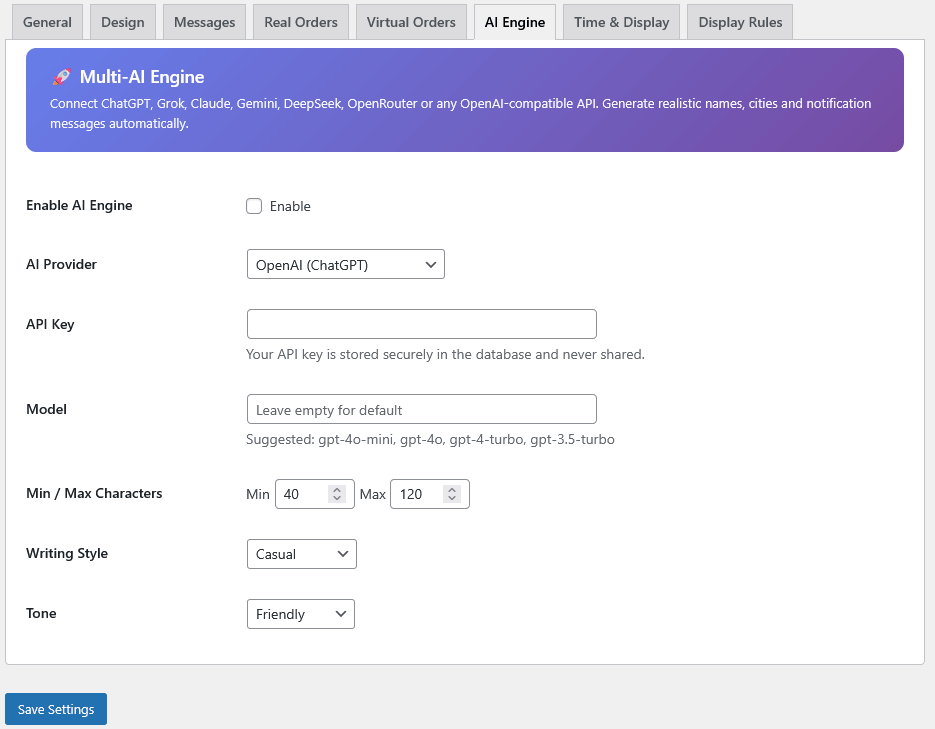Increase the Min characters value

pos(337,489)
